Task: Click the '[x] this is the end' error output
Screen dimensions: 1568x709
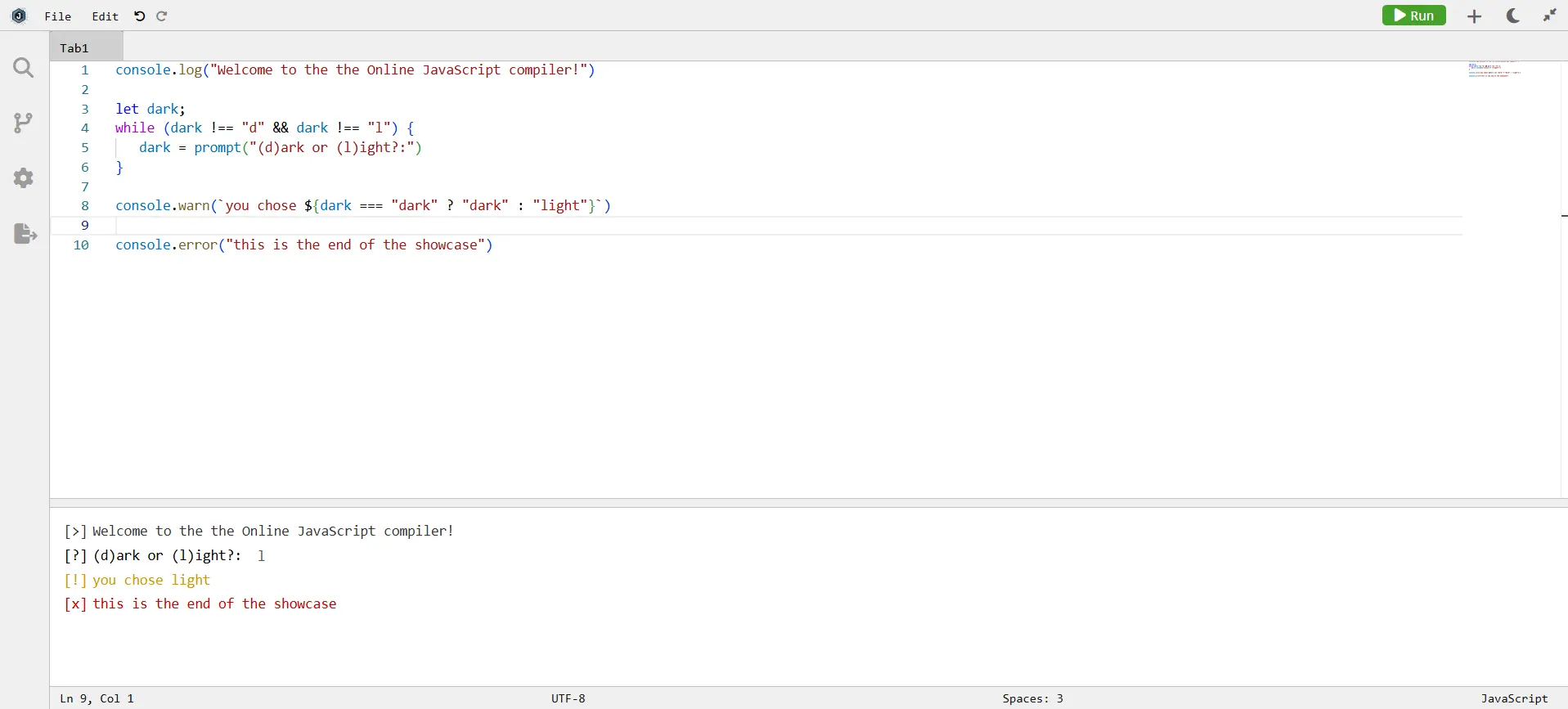Action: 200,604
